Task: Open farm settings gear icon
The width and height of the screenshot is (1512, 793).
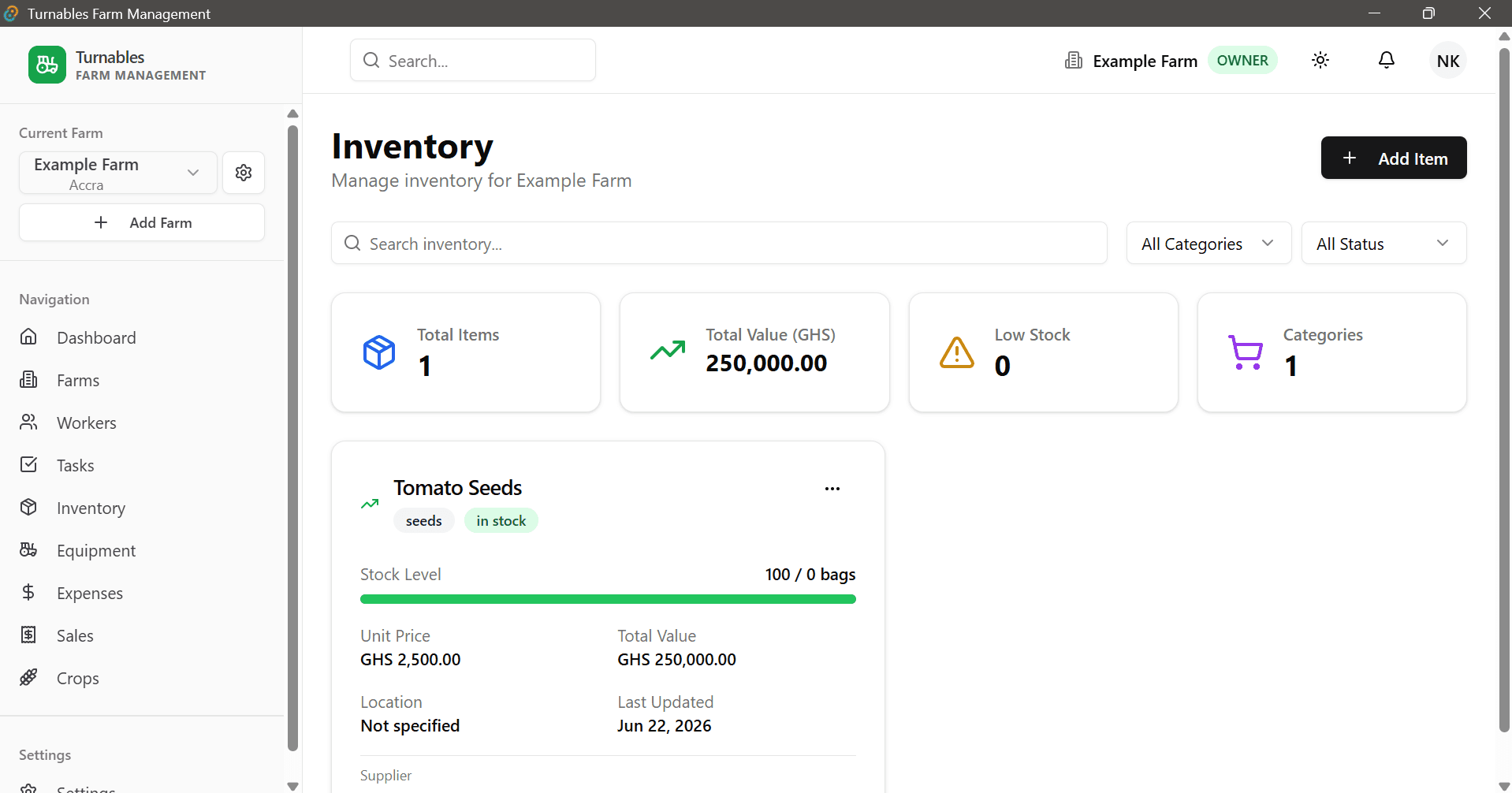Action: [x=244, y=173]
